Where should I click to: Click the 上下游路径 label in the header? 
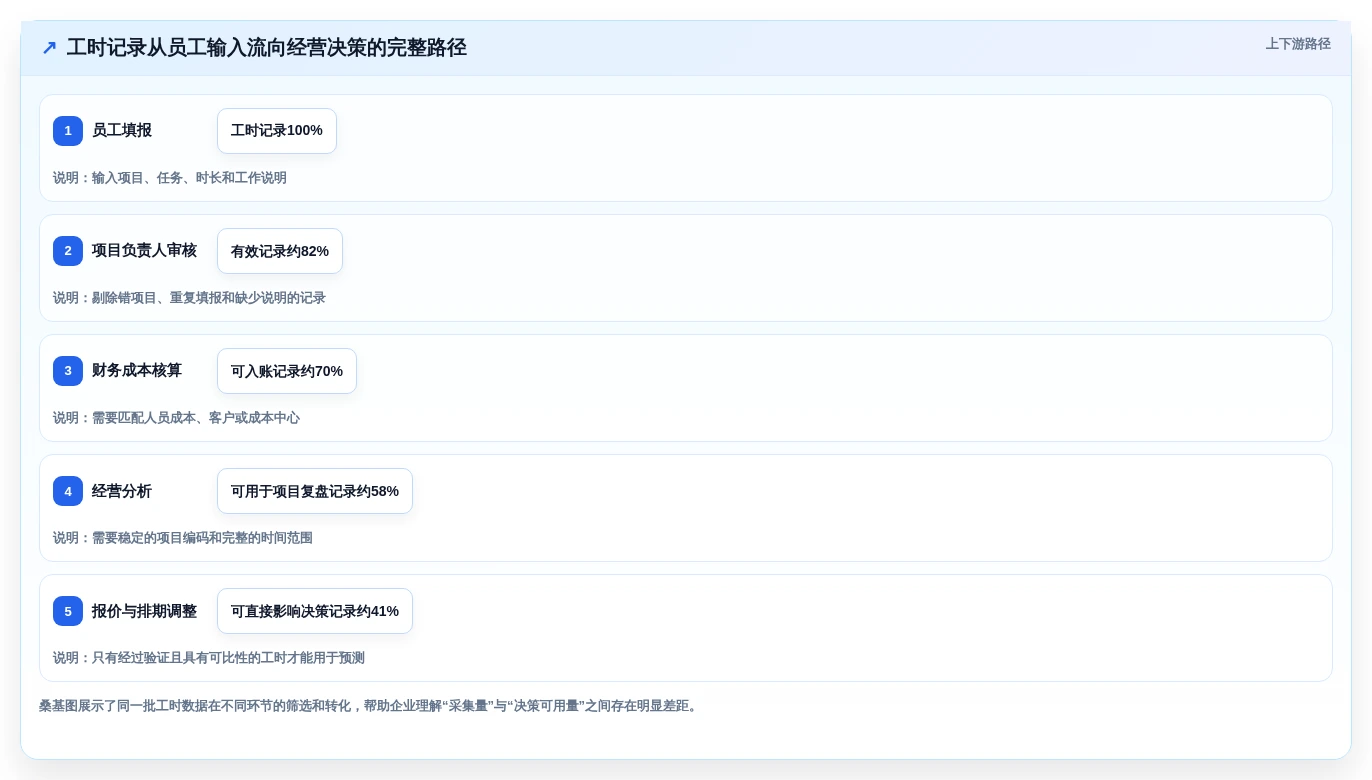pyautogui.click(x=1298, y=44)
